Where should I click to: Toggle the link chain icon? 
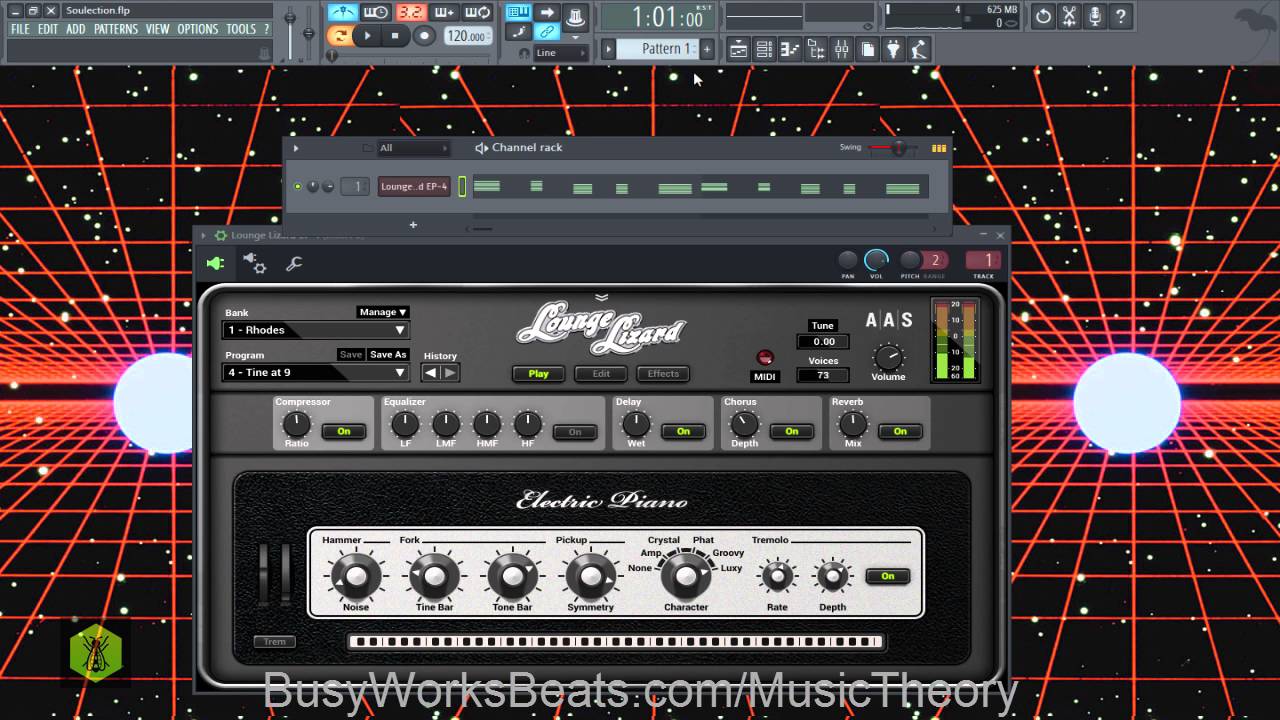coord(547,33)
